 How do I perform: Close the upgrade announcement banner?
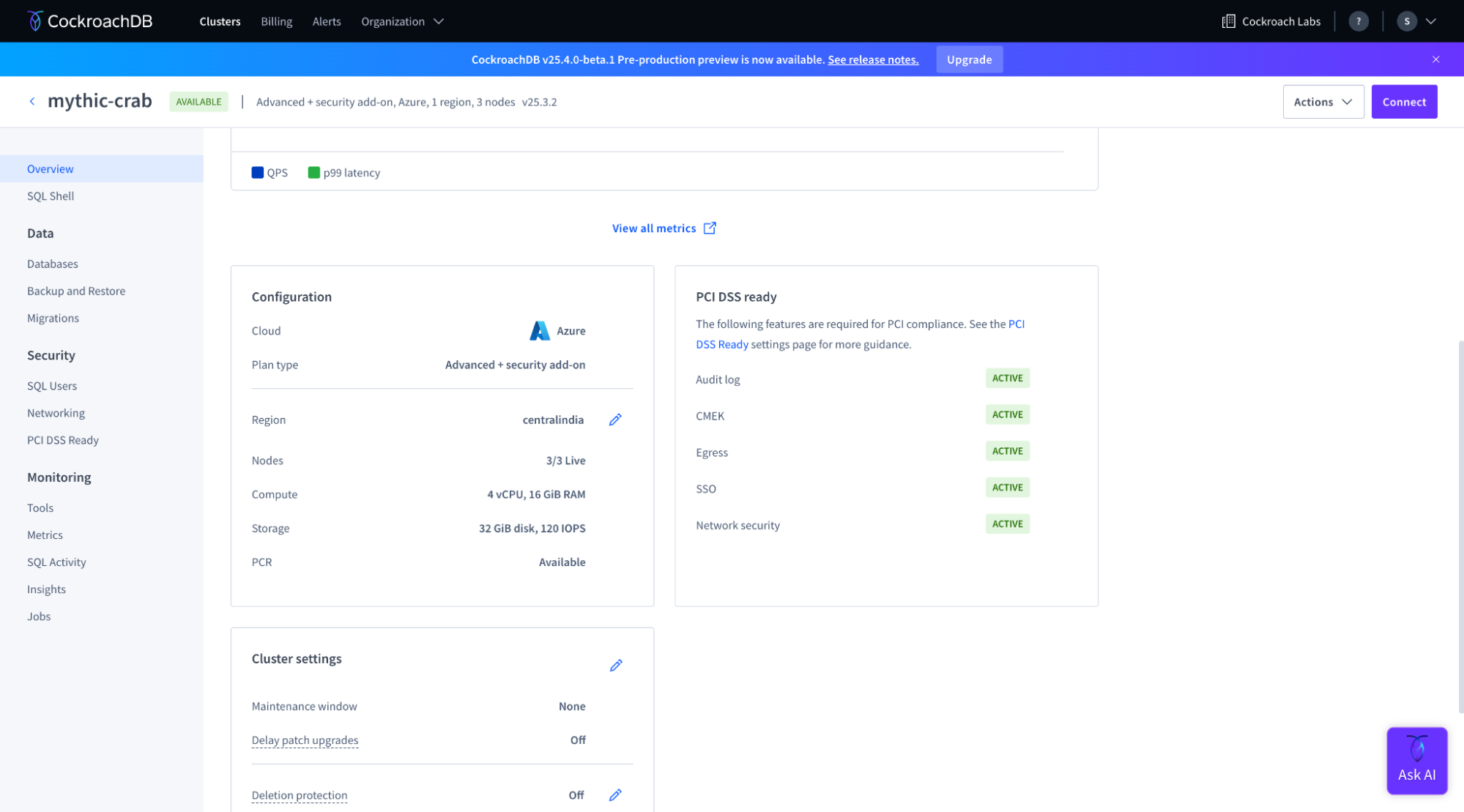1435,59
